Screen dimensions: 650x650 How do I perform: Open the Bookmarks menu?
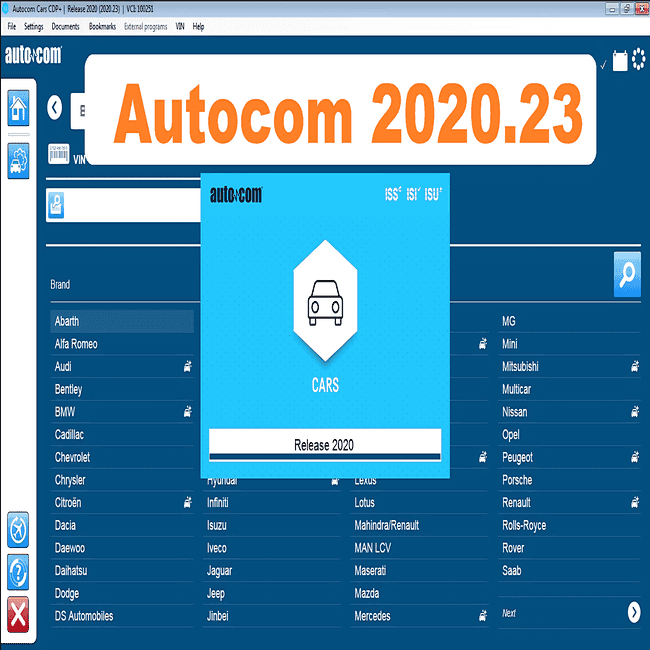pos(102,27)
